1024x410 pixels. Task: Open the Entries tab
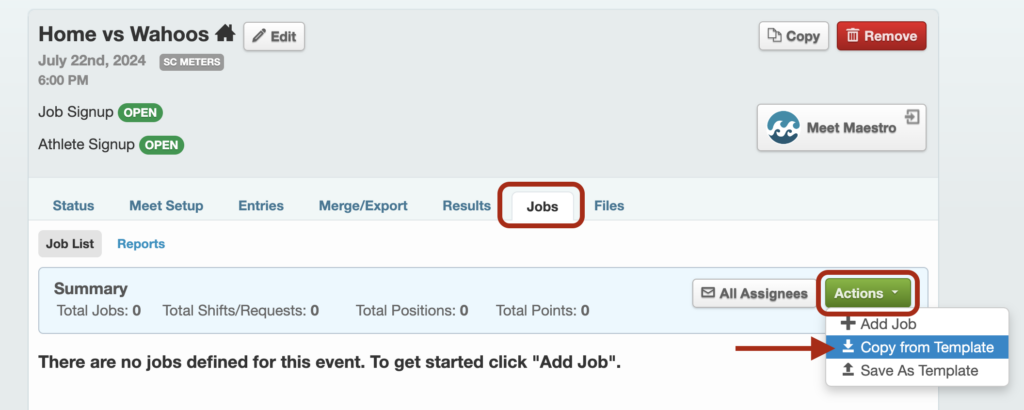pyautogui.click(x=261, y=206)
